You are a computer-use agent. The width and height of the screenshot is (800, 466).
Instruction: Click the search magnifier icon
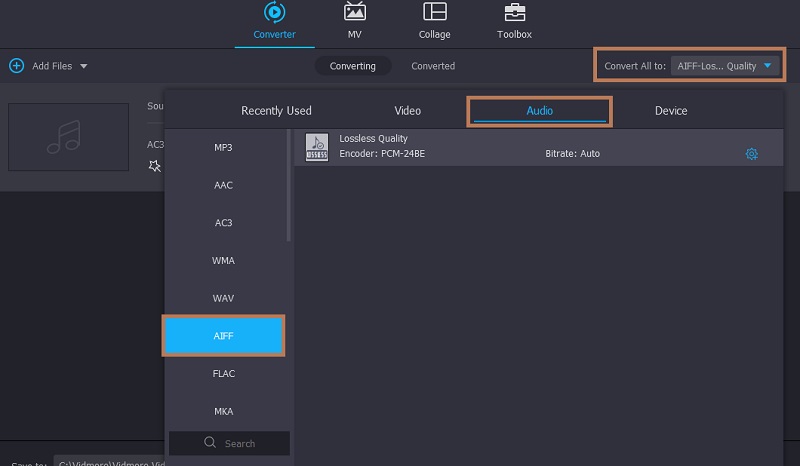[x=209, y=443]
